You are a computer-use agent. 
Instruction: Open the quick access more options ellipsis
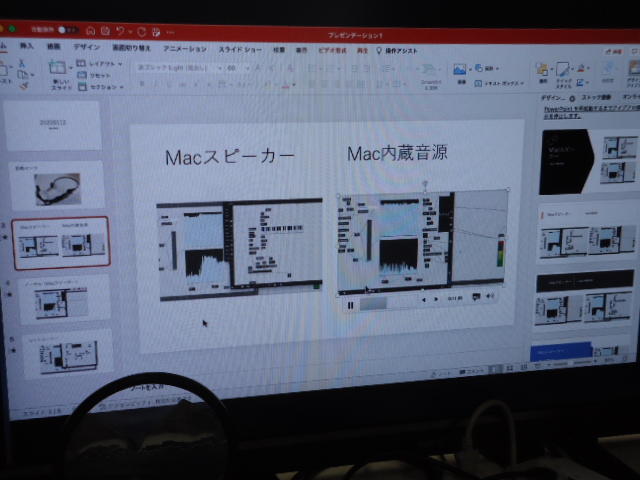171,32
